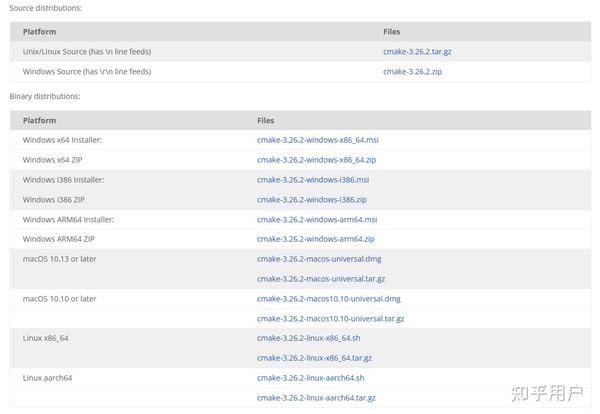Download cmake-3.26.2-macos-universal.tar.gz file
Screen dimensions: 600x414
coord(321,279)
